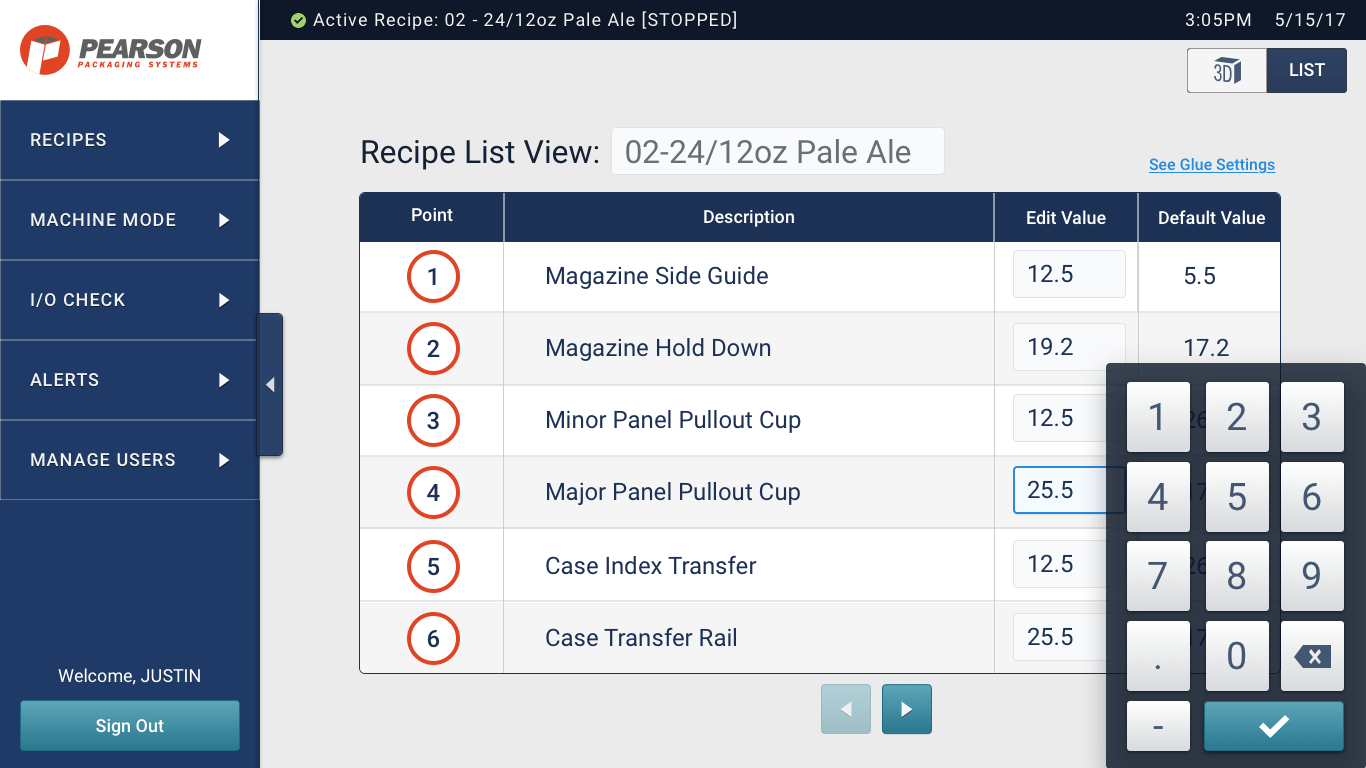Expand the I/O Check arrow

pyautogui.click(x=224, y=300)
